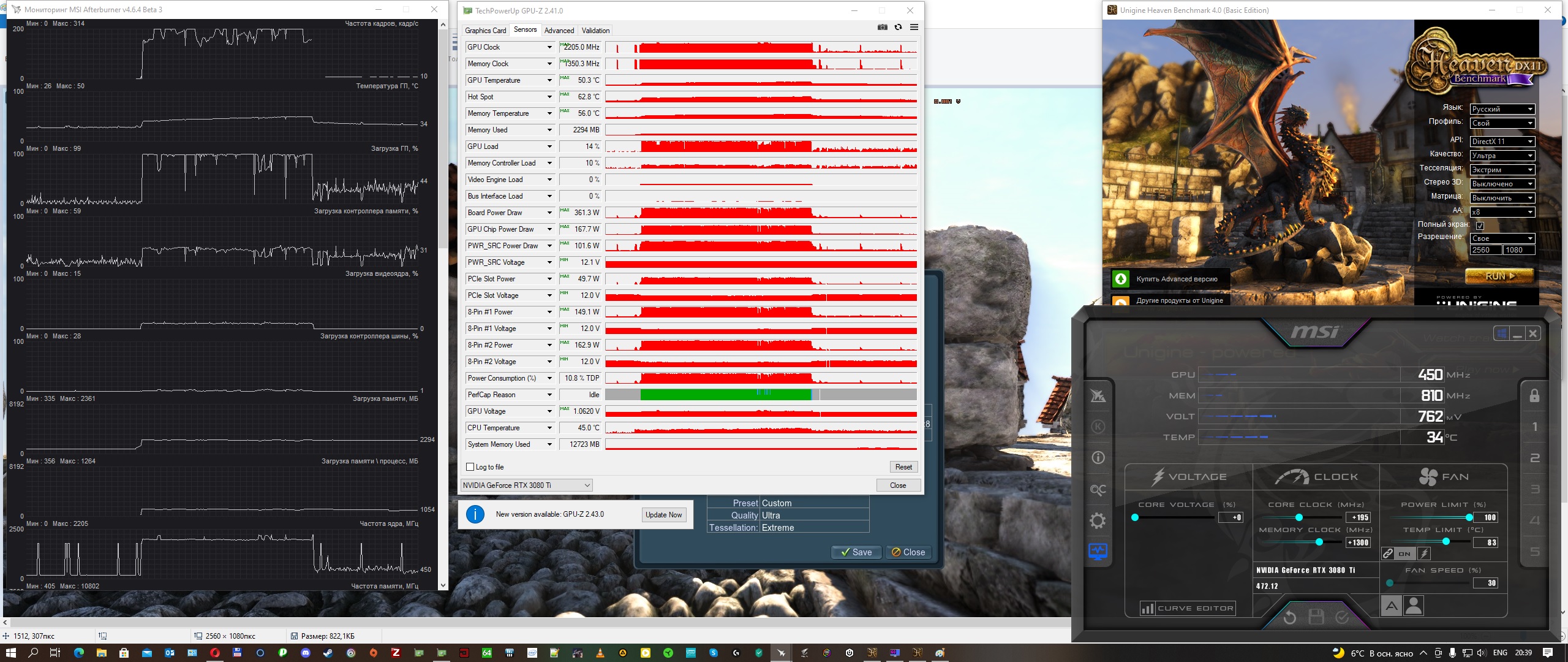Viewport: 1568px width, 662px height.
Task: Open Afterburner settings gear icon
Action: [1098, 521]
